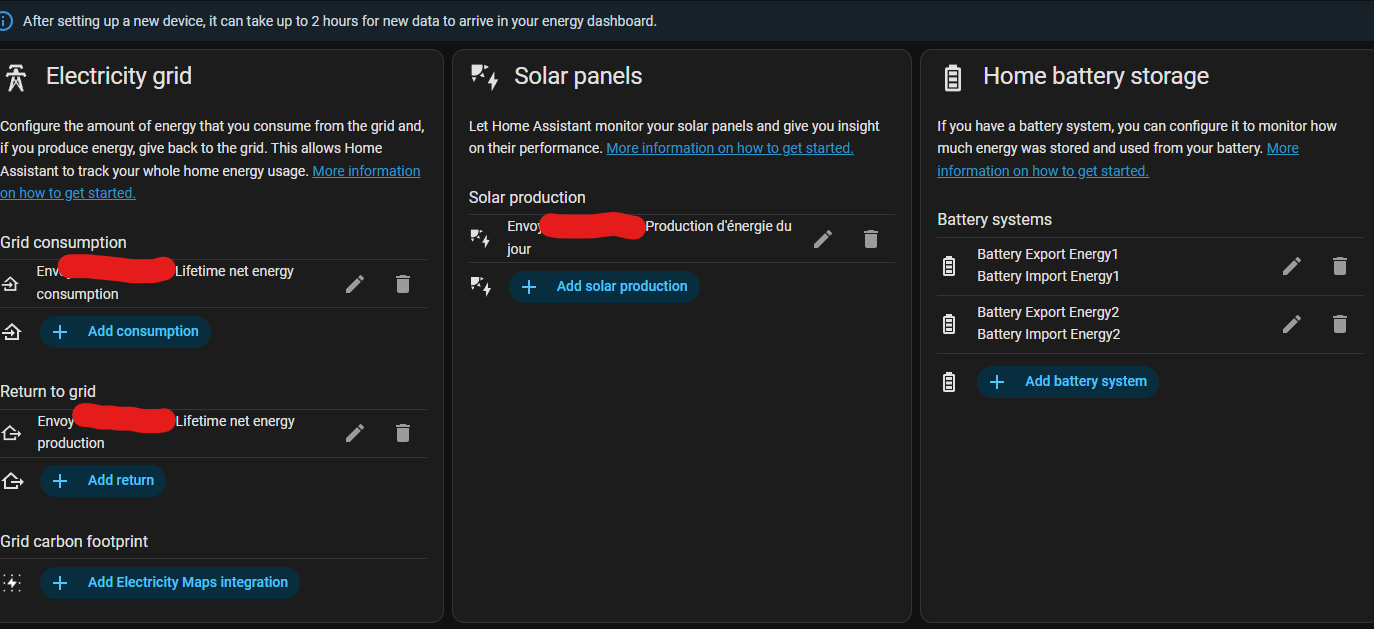Open Electricity grid More information link
The height and width of the screenshot is (629, 1374).
coord(366,171)
